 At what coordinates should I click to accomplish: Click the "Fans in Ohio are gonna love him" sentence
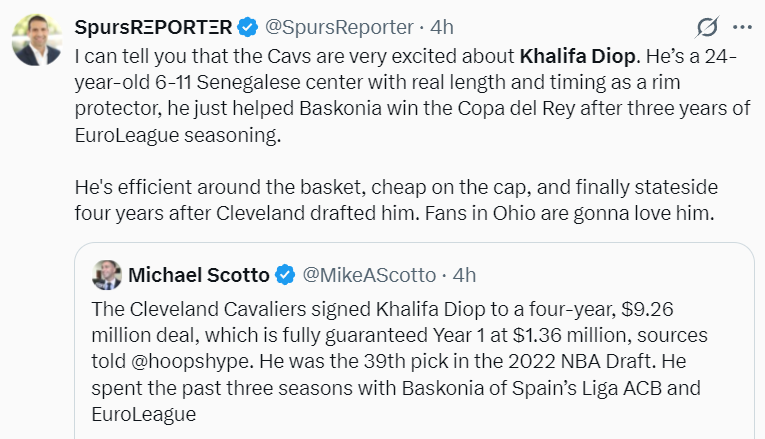coord(569,213)
